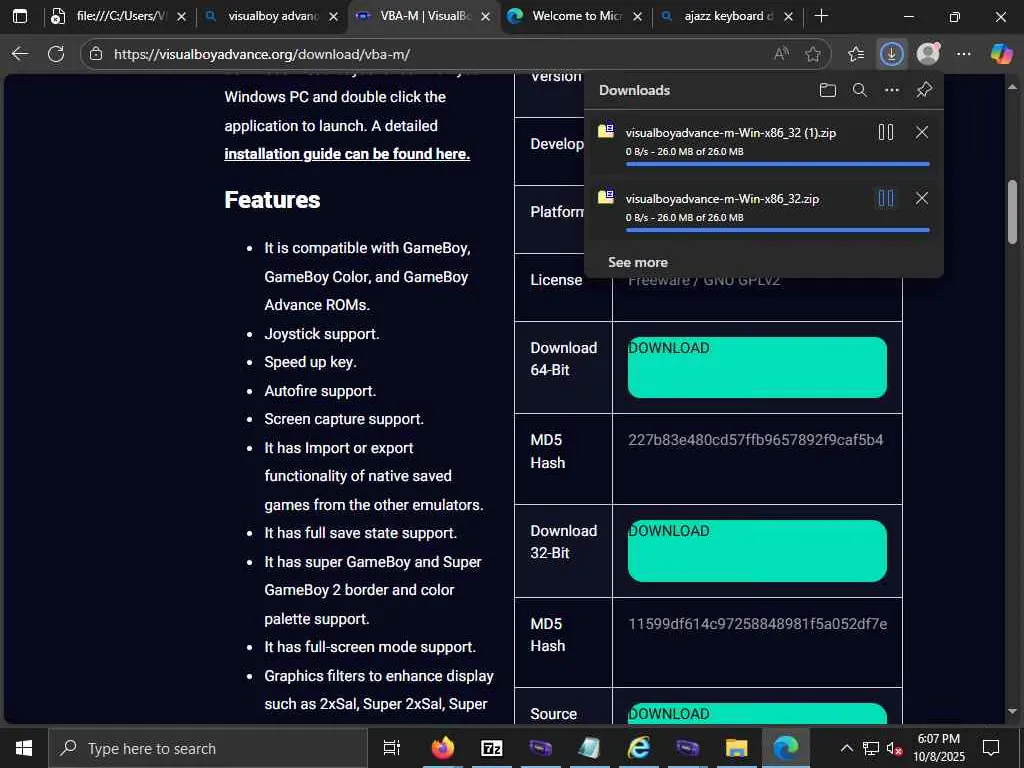Switch to ajazz keyboard search tab
This screenshot has width=1024, height=768.
[x=728, y=16]
